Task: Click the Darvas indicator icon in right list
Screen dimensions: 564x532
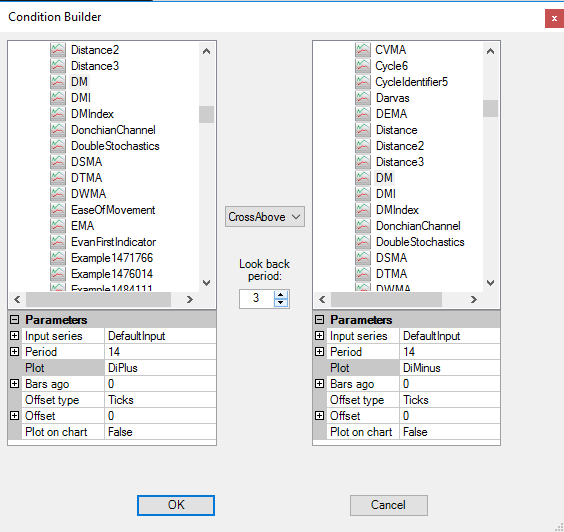Action: (x=363, y=98)
